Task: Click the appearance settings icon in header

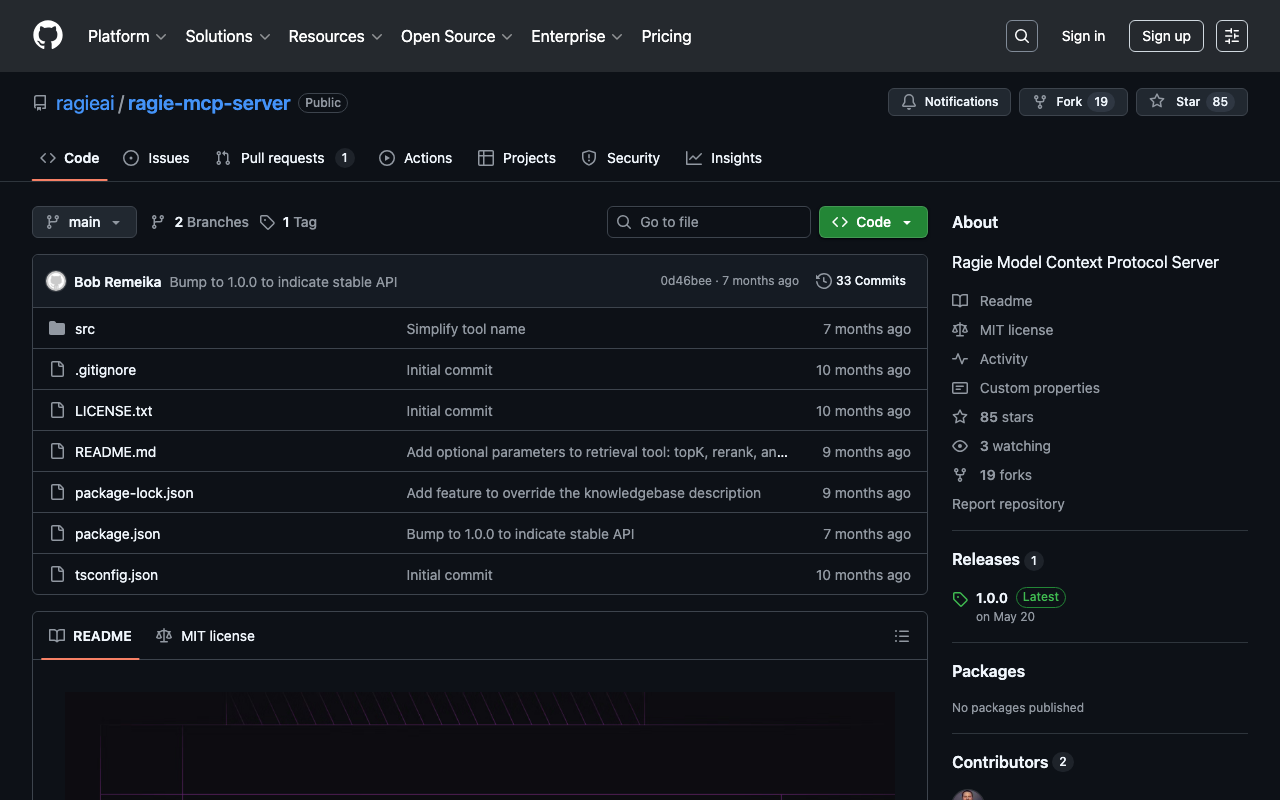Action: pyautogui.click(x=1231, y=36)
